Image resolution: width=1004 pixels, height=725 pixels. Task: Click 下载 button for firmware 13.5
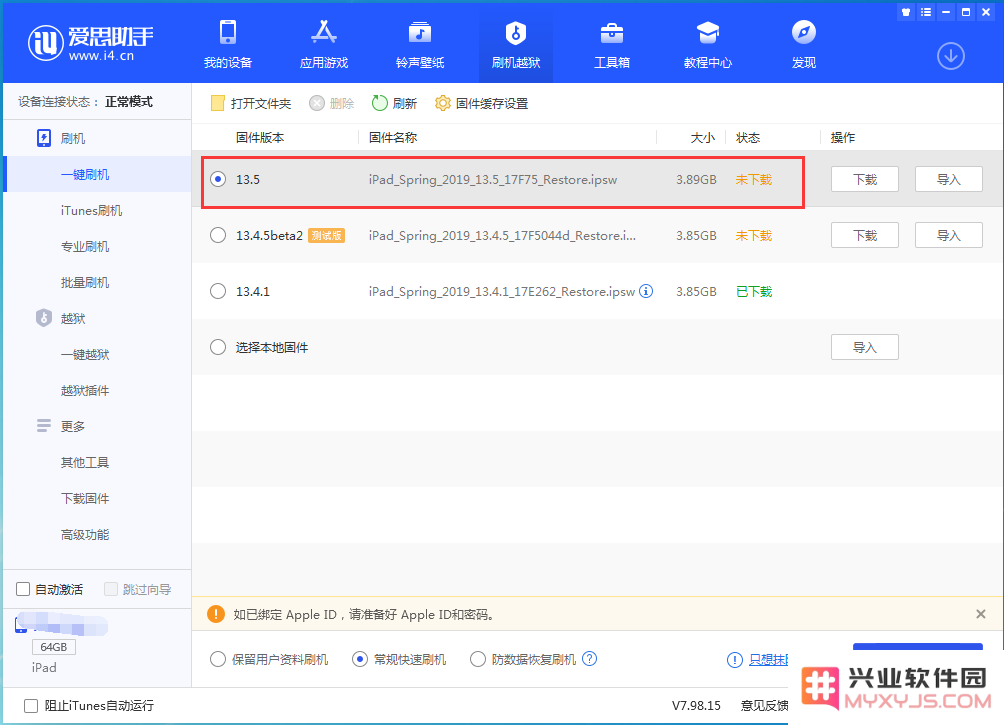coord(864,179)
